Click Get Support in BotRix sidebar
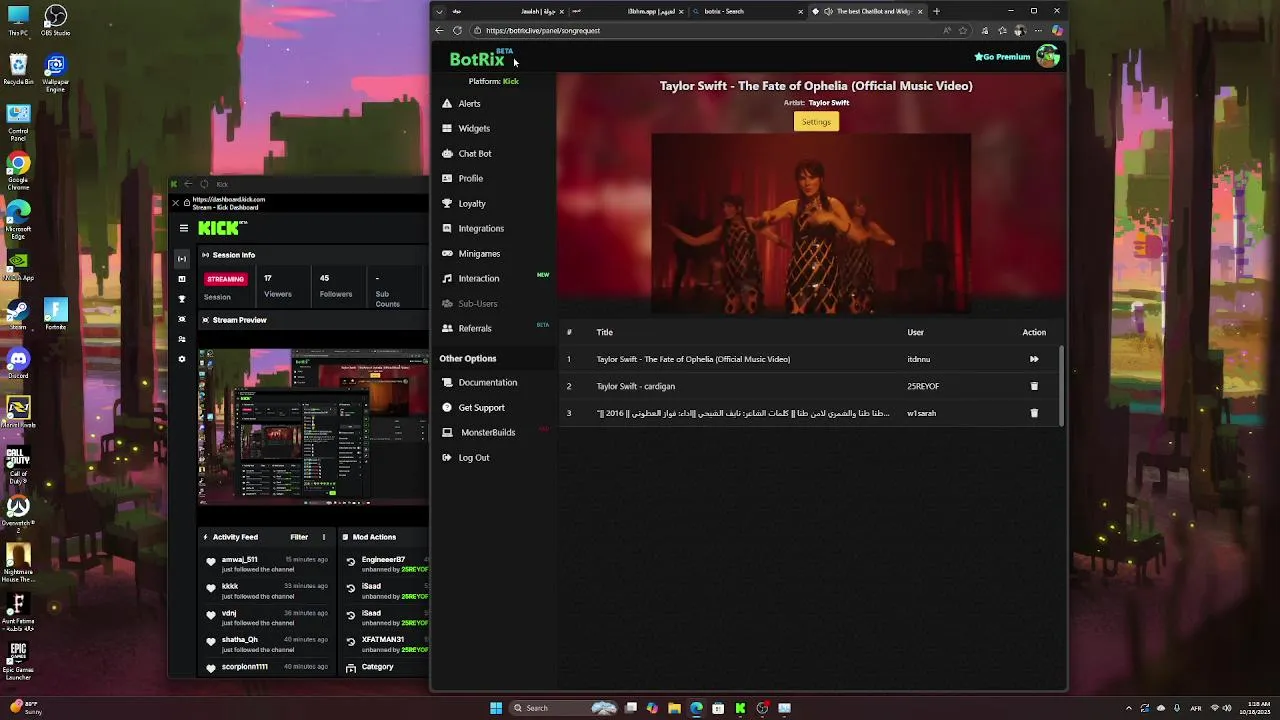The height and width of the screenshot is (720, 1280). coord(481,407)
